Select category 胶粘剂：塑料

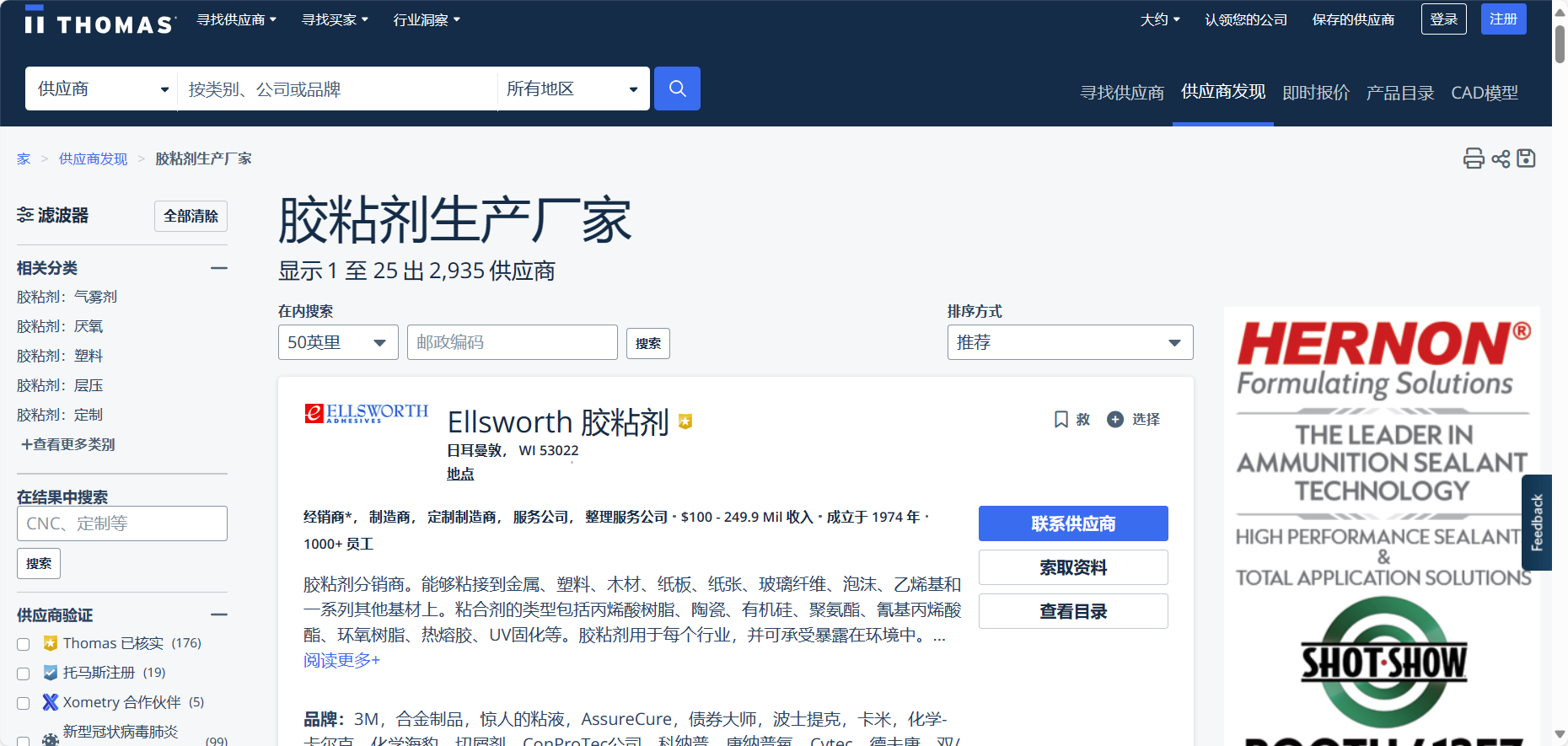(60, 356)
